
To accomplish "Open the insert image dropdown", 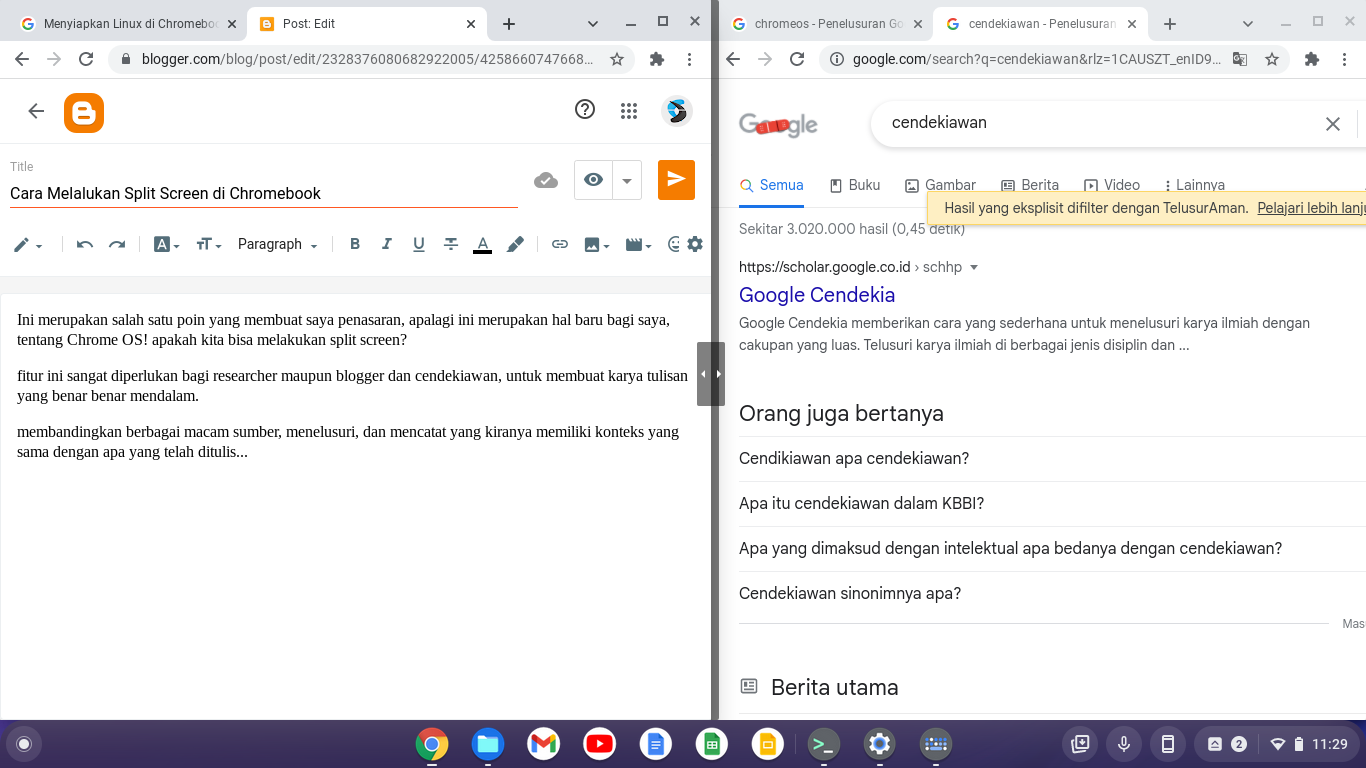I will click(597, 244).
